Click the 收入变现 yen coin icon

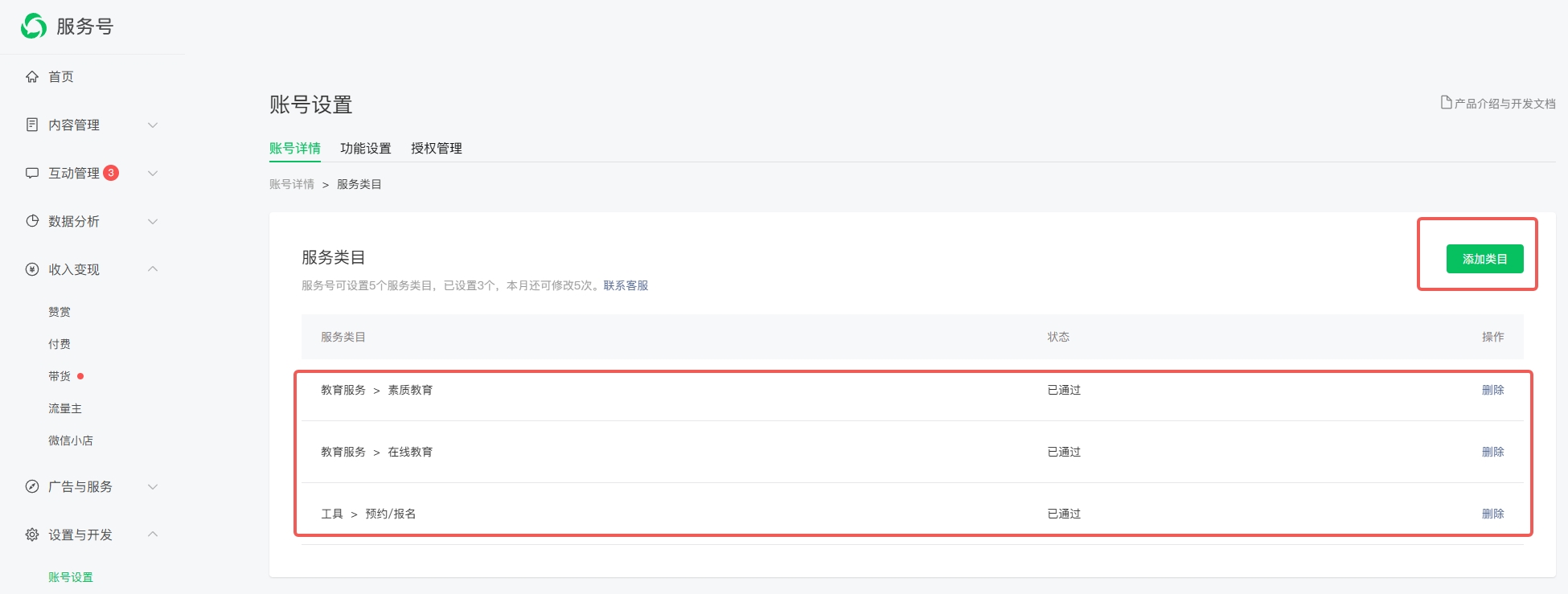pyautogui.click(x=32, y=269)
